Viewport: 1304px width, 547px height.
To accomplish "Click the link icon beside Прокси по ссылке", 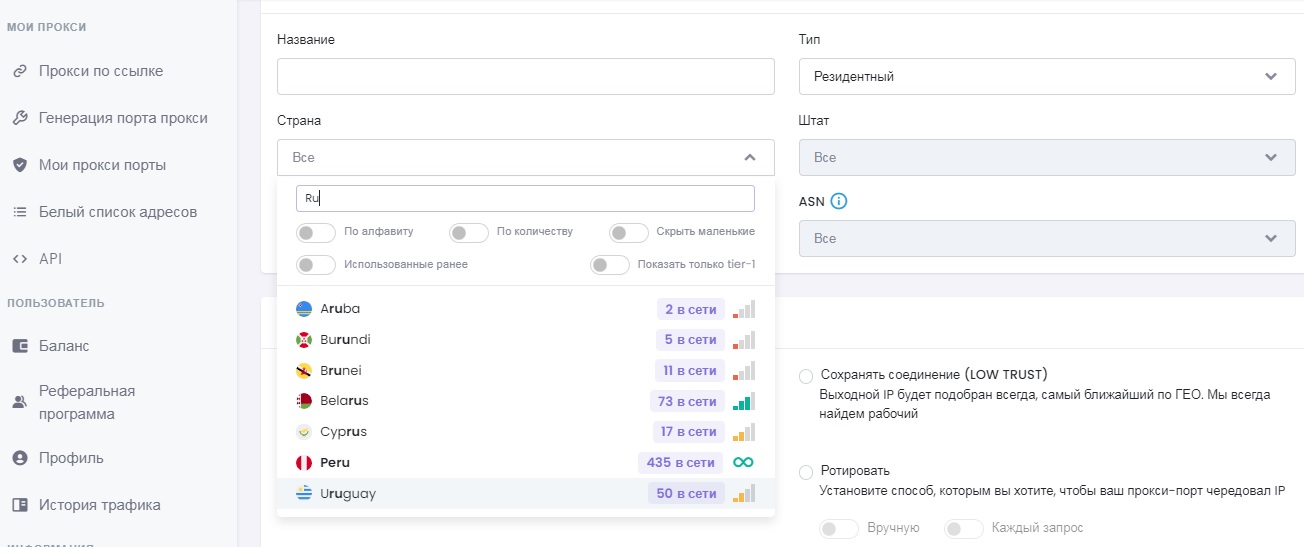I will (x=19, y=71).
